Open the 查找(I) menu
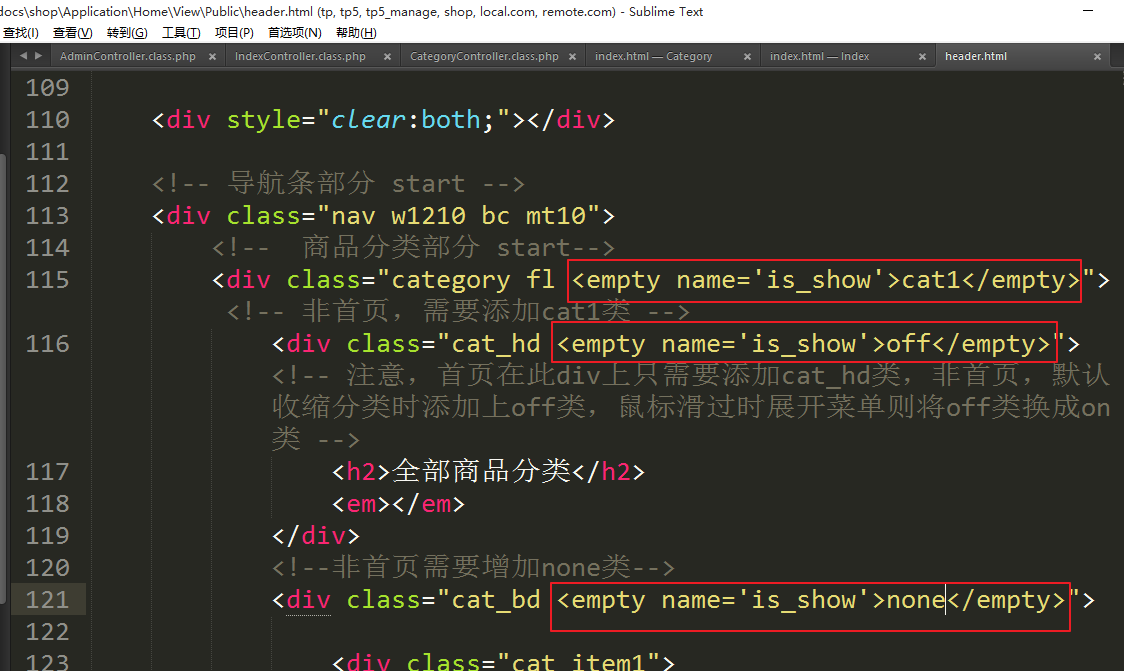This screenshot has height=671, width=1124. click(20, 33)
